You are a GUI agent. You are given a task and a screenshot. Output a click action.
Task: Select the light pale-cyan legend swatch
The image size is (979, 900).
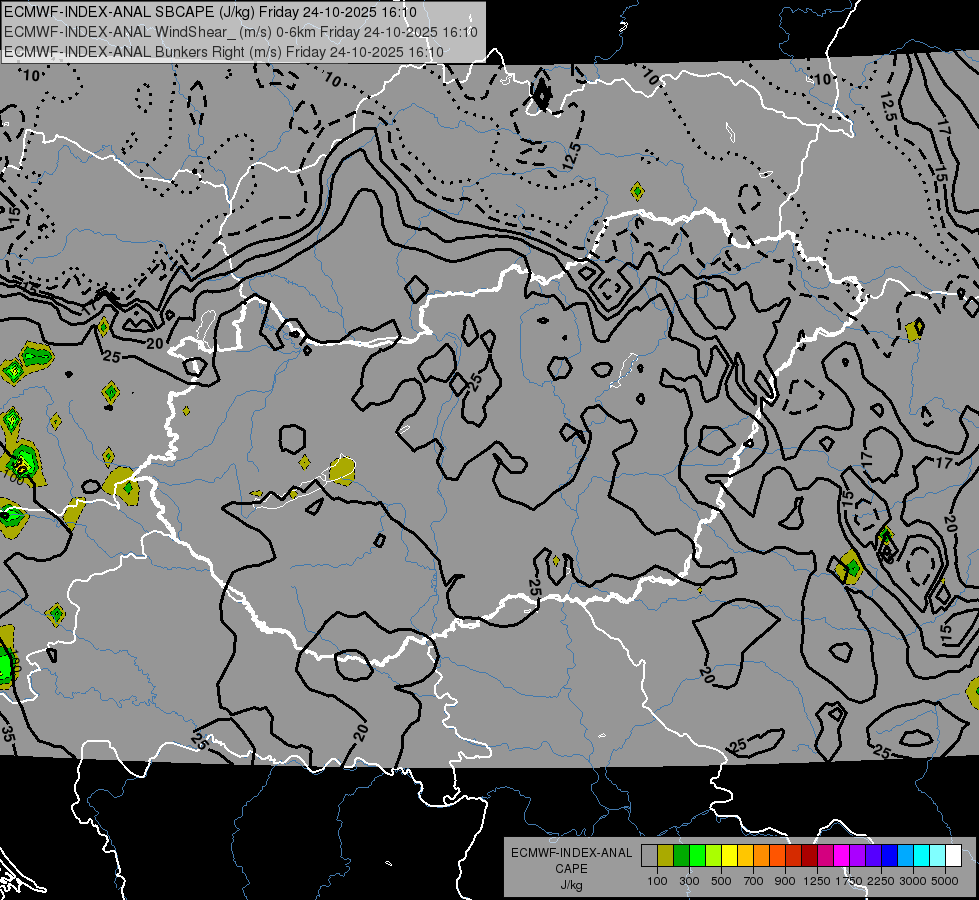click(938, 856)
